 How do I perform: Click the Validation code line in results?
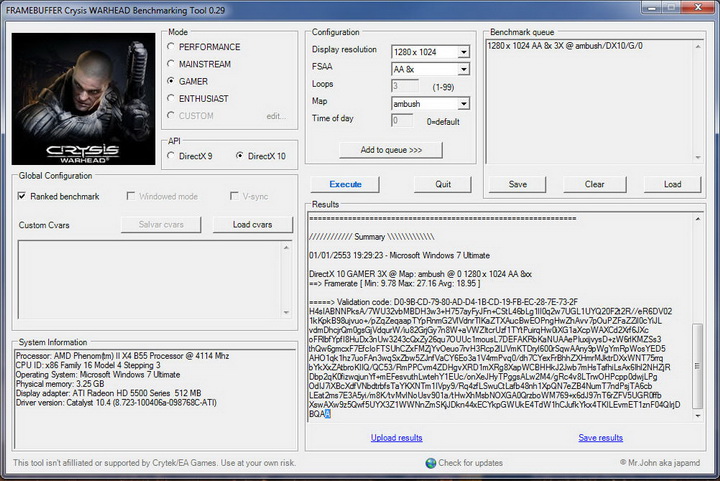pos(444,302)
